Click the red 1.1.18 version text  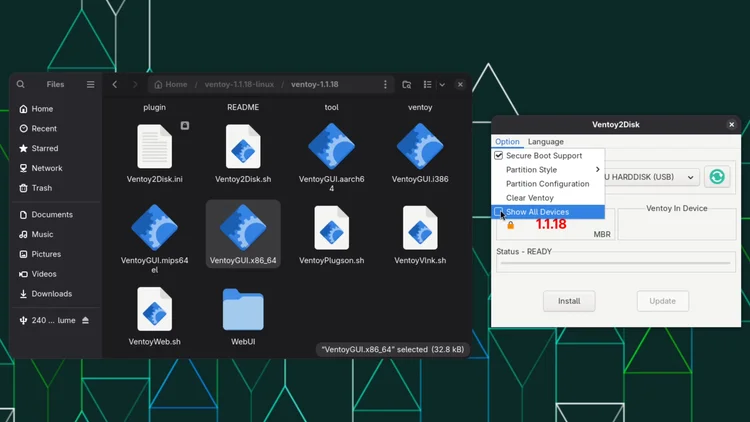point(551,224)
